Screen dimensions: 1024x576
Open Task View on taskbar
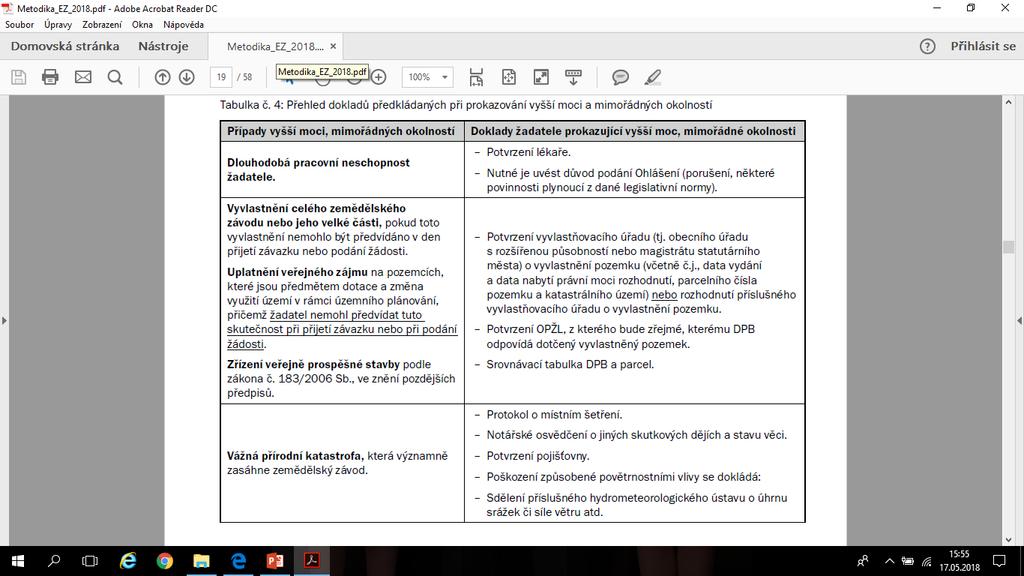(x=89, y=561)
